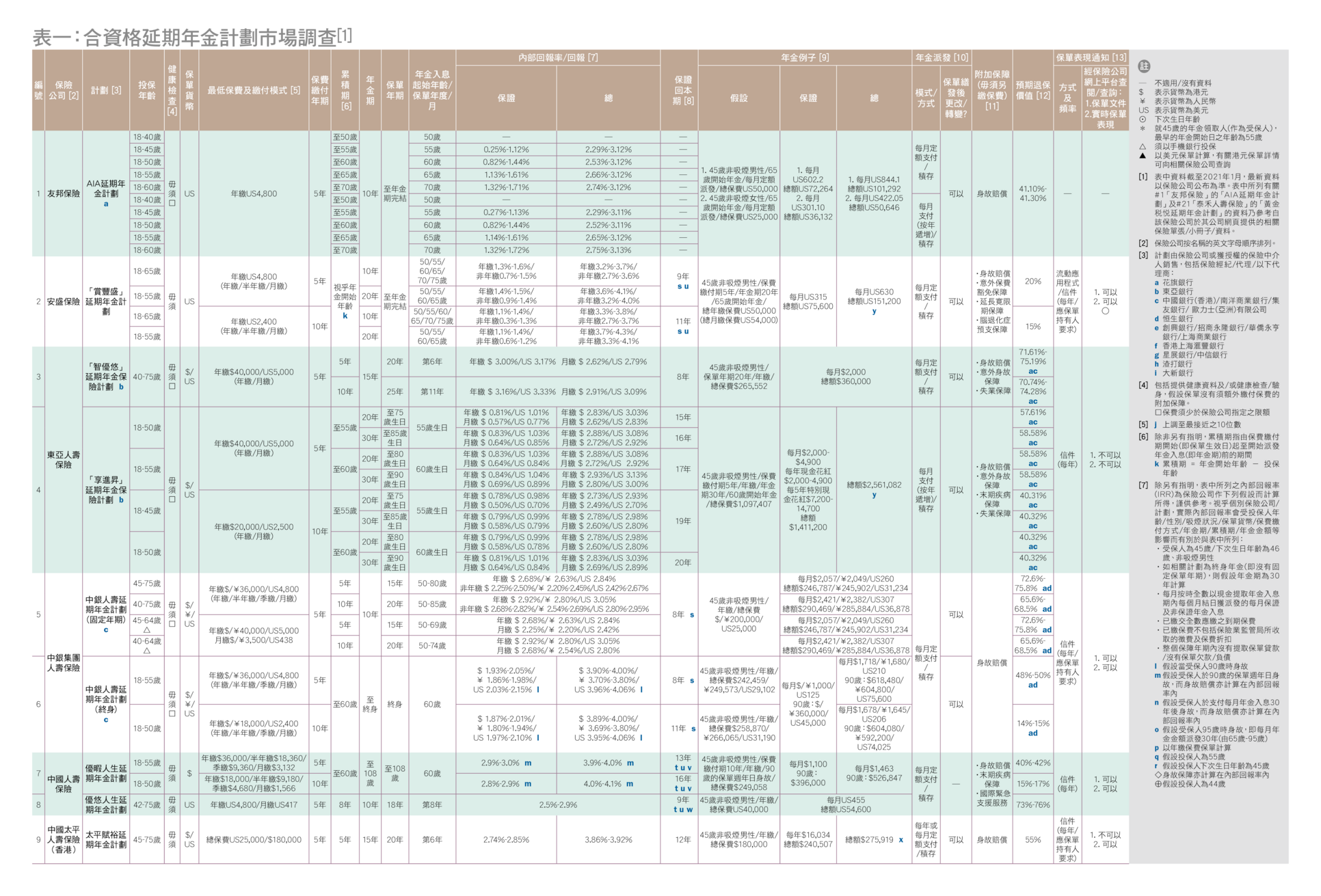Click the 「賞豐盛」延期年金計劃 cell
Viewport: 1321px width, 896px height.
pos(106,301)
